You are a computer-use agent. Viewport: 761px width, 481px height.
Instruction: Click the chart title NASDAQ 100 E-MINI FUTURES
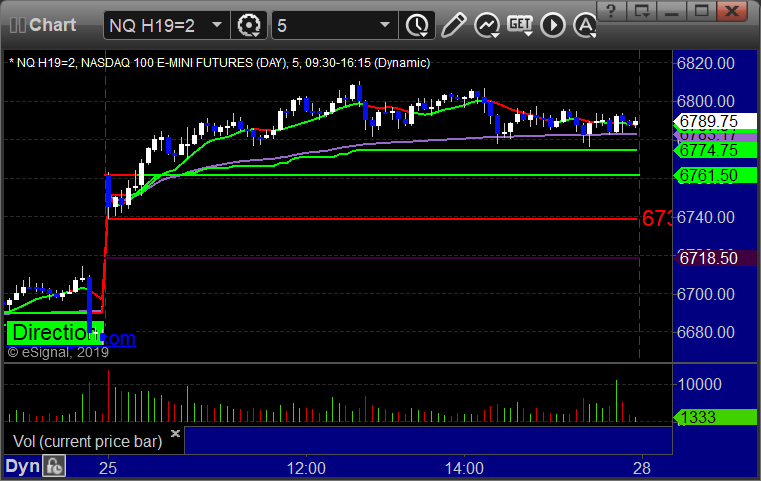pos(166,63)
